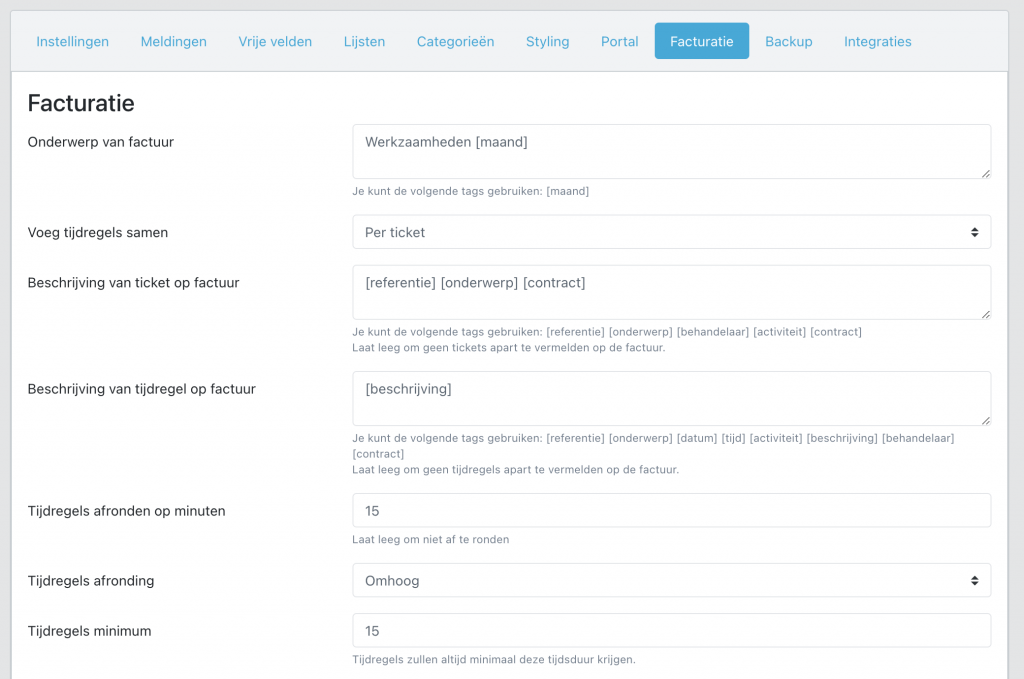
Task: Select the Categorieën tab
Action: click(x=455, y=41)
